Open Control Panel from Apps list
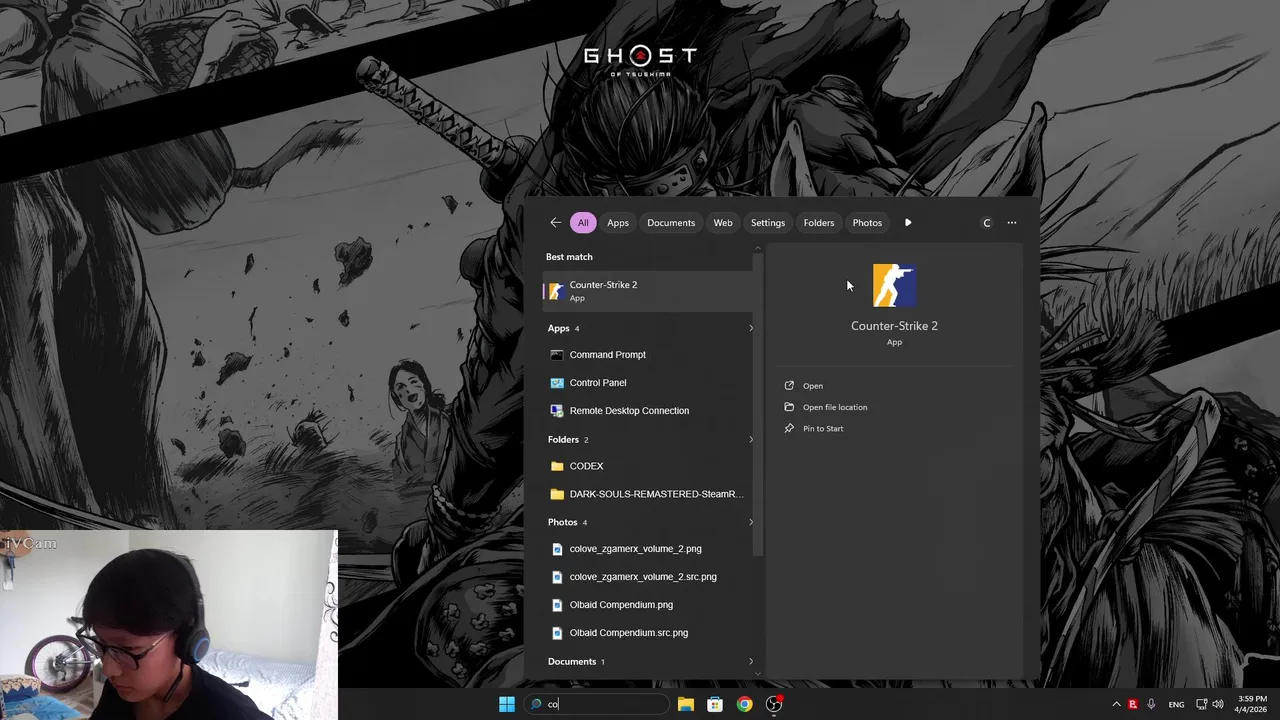The height and width of the screenshot is (720, 1280). tap(648, 383)
